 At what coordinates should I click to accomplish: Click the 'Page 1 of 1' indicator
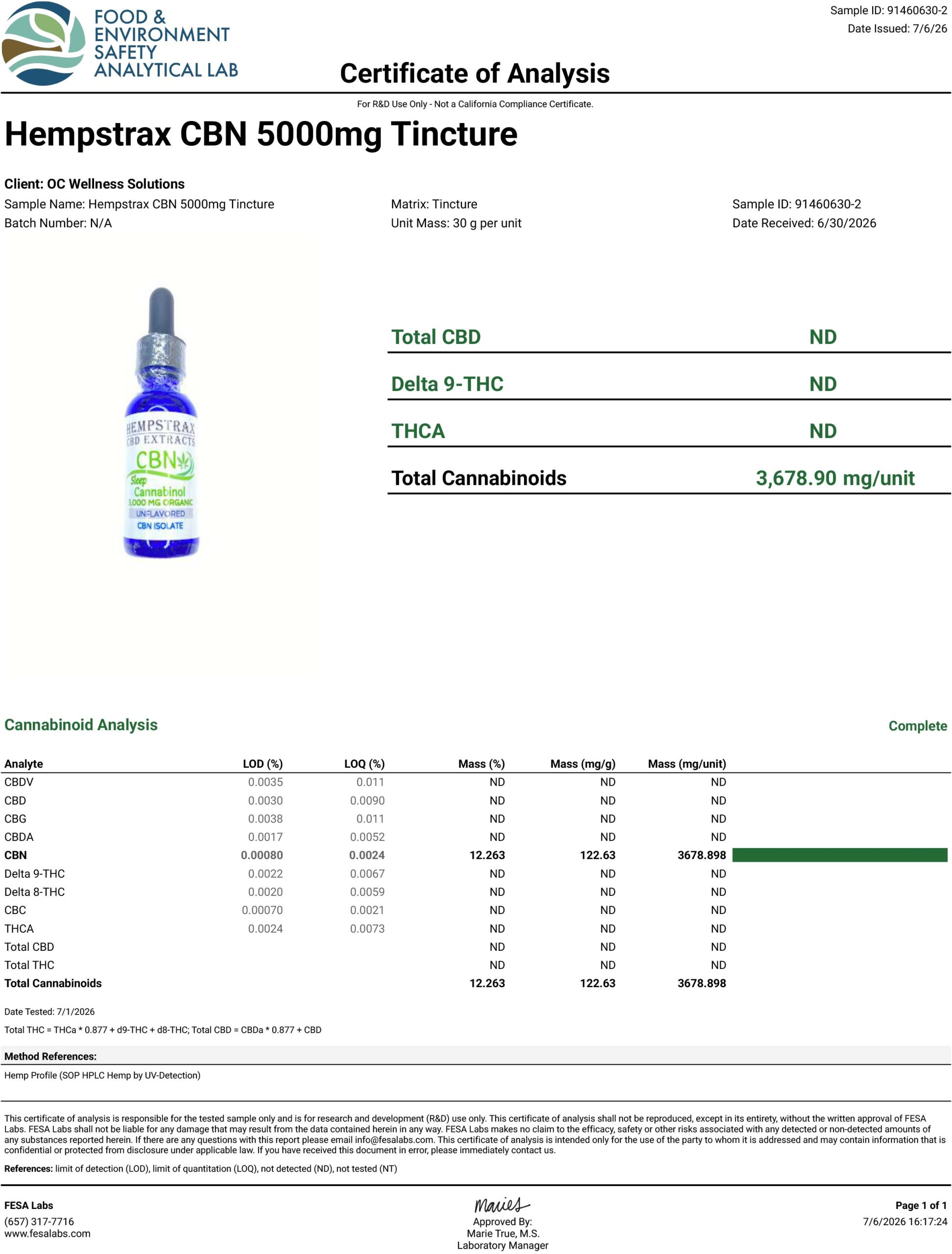pos(921,1206)
